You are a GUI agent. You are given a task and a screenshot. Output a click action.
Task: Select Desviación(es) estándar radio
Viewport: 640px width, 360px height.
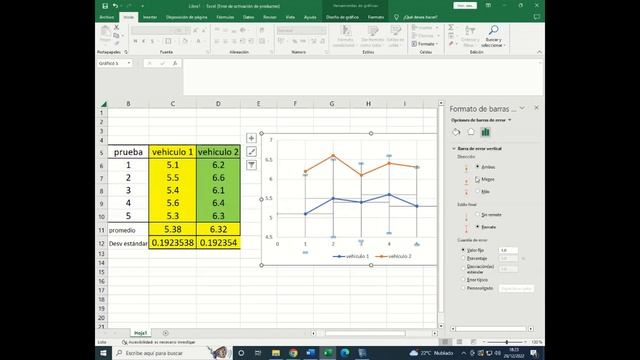tap(463, 269)
